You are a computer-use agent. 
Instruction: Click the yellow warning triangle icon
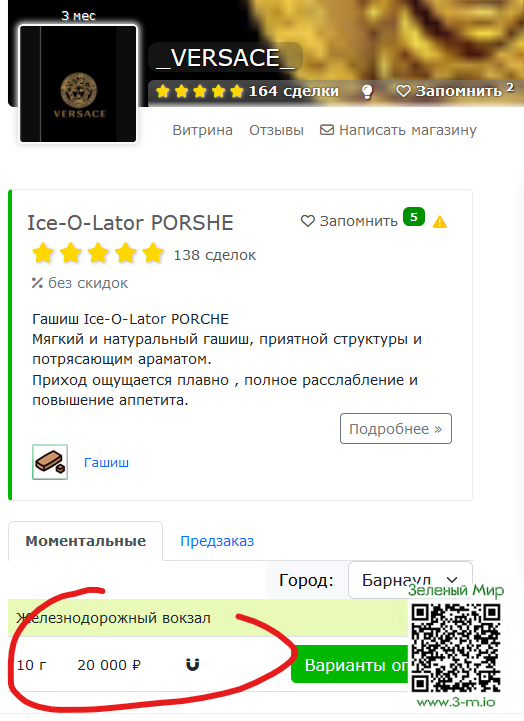[440, 222]
